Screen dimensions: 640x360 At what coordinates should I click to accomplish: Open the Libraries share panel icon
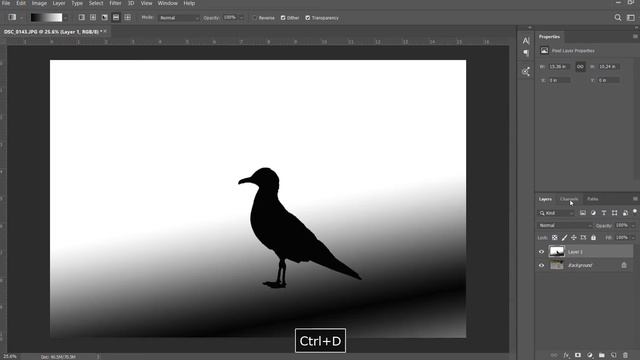pos(526,72)
